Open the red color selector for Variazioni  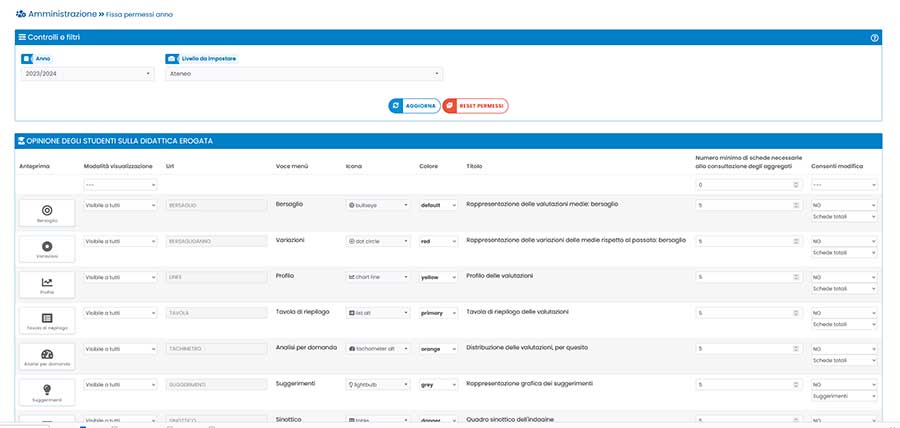point(437,241)
